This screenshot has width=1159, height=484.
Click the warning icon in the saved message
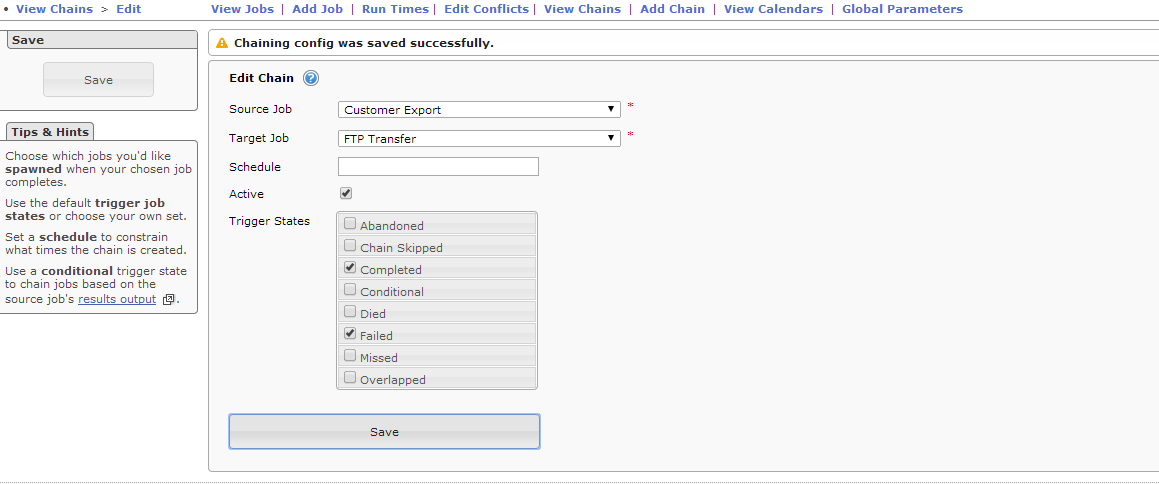(222, 44)
